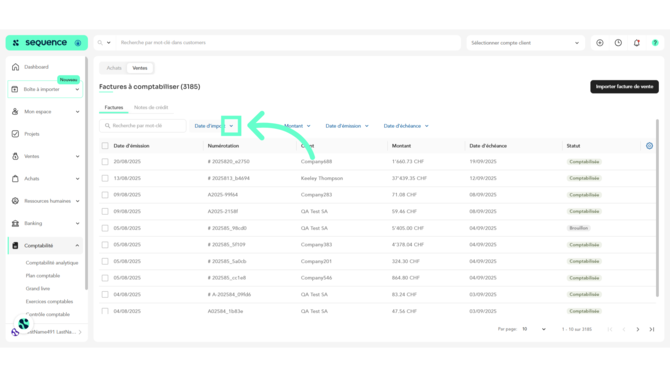This screenshot has width=670, height=377.
Task: Select invoice A2025-99f64 checkbox
Action: coord(105,195)
